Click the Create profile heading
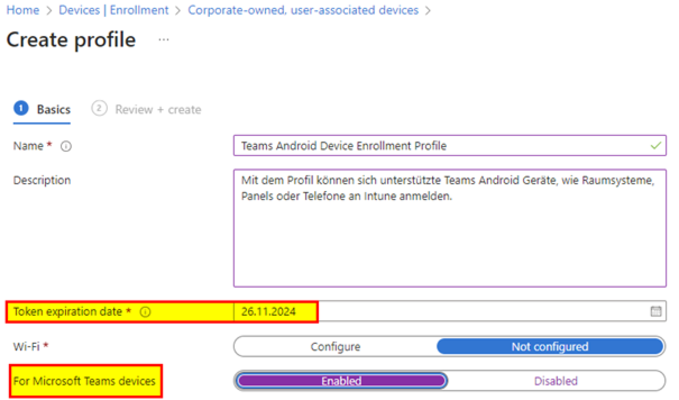679x400 pixels. pyautogui.click(x=71, y=40)
